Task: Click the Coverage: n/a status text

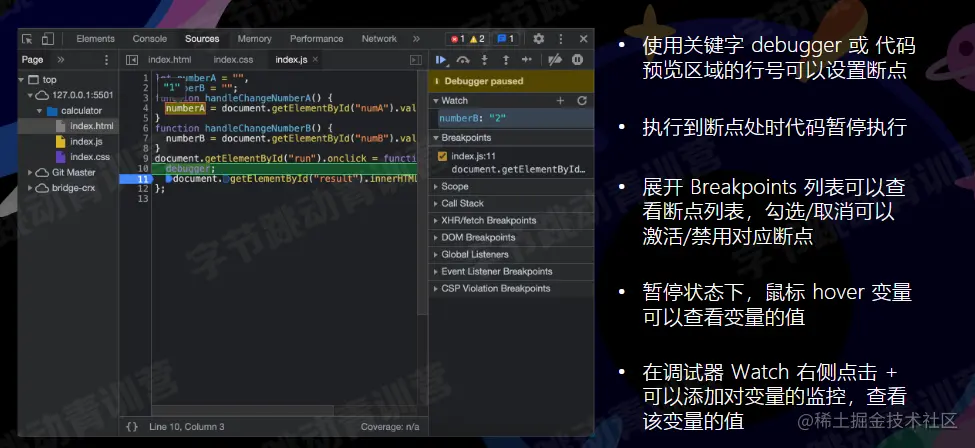Action: click(x=390, y=427)
